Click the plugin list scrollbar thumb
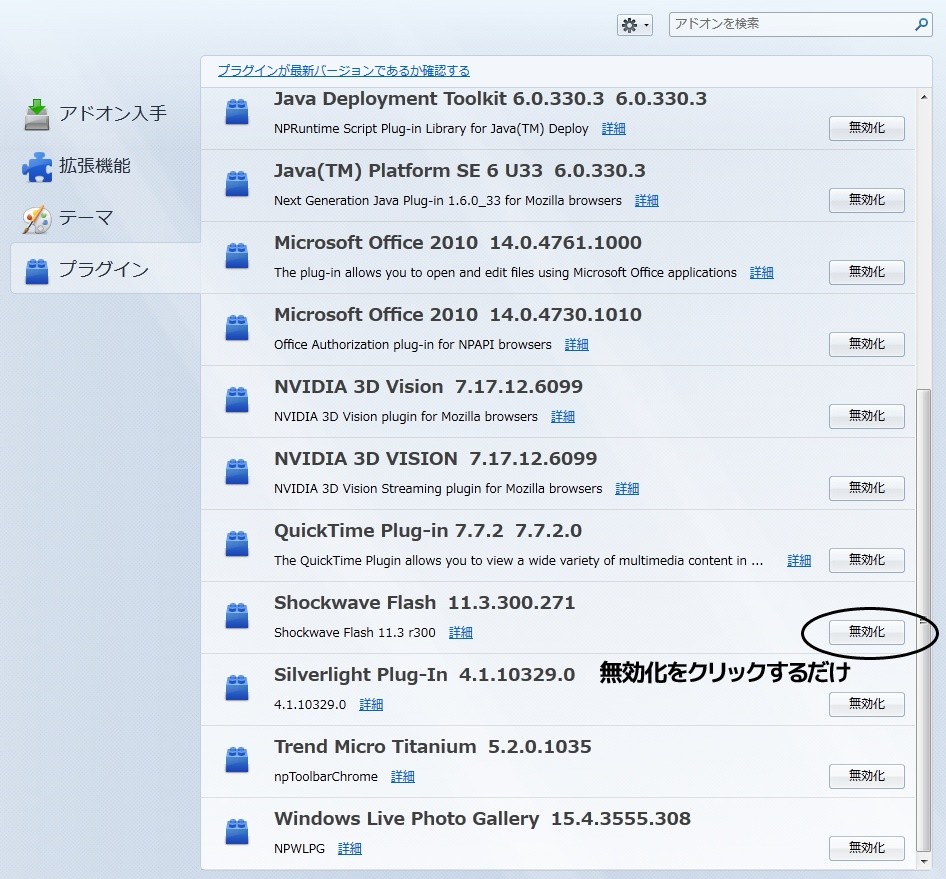Viewport: 946px width, 879px height. 924,620
